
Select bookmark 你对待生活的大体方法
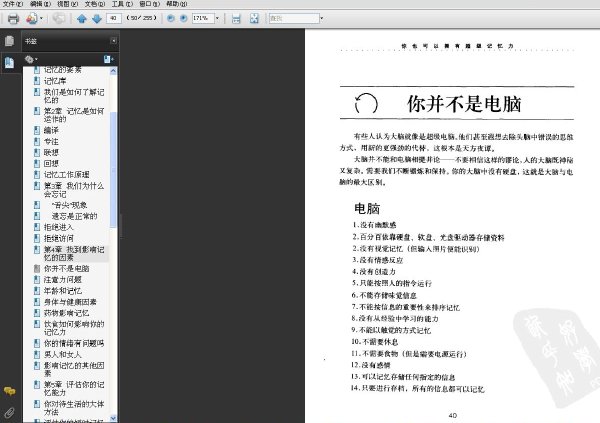pyautogui.click(x=74, y=408)
